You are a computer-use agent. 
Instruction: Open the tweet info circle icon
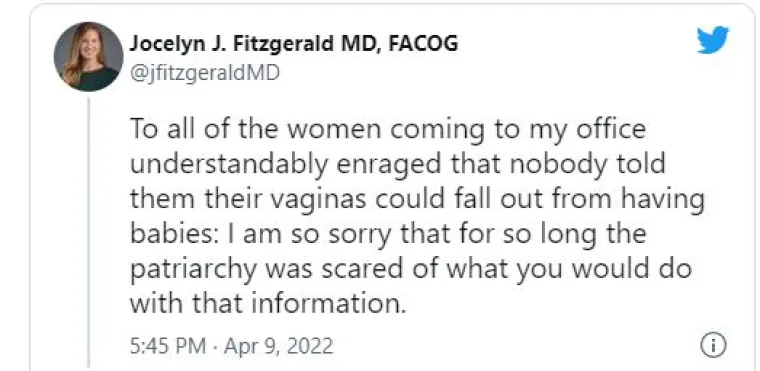coord(713,345)
